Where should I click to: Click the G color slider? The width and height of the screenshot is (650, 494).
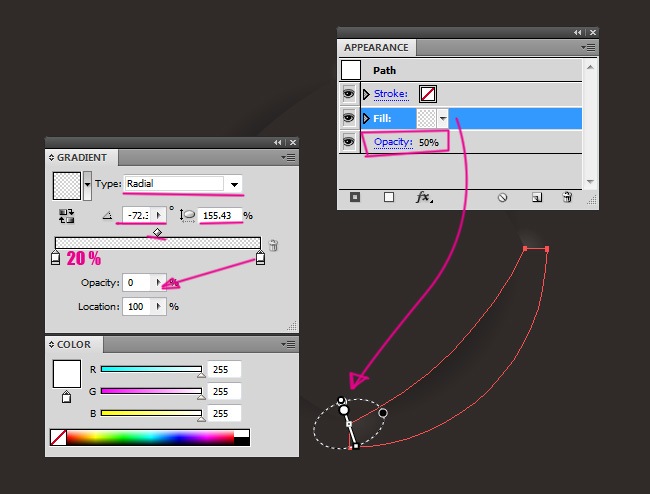point(151,391)
